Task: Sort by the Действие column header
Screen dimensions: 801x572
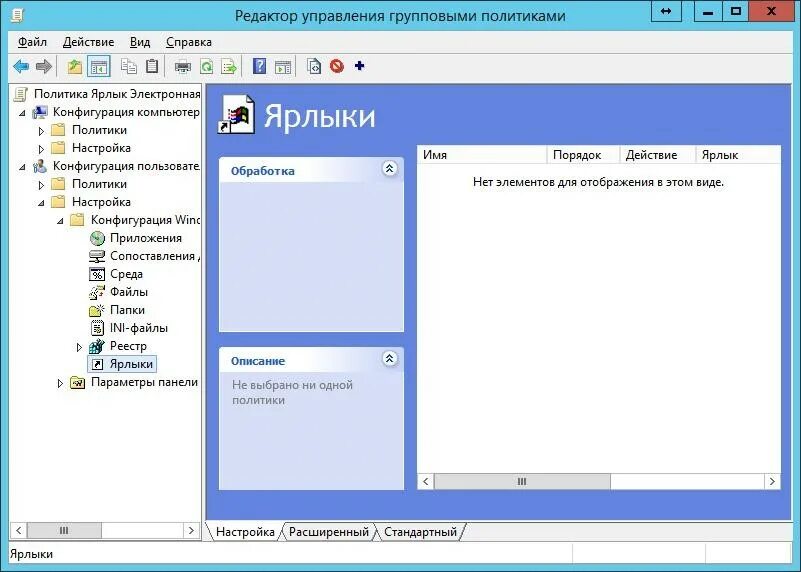Action: pos(658,155)
